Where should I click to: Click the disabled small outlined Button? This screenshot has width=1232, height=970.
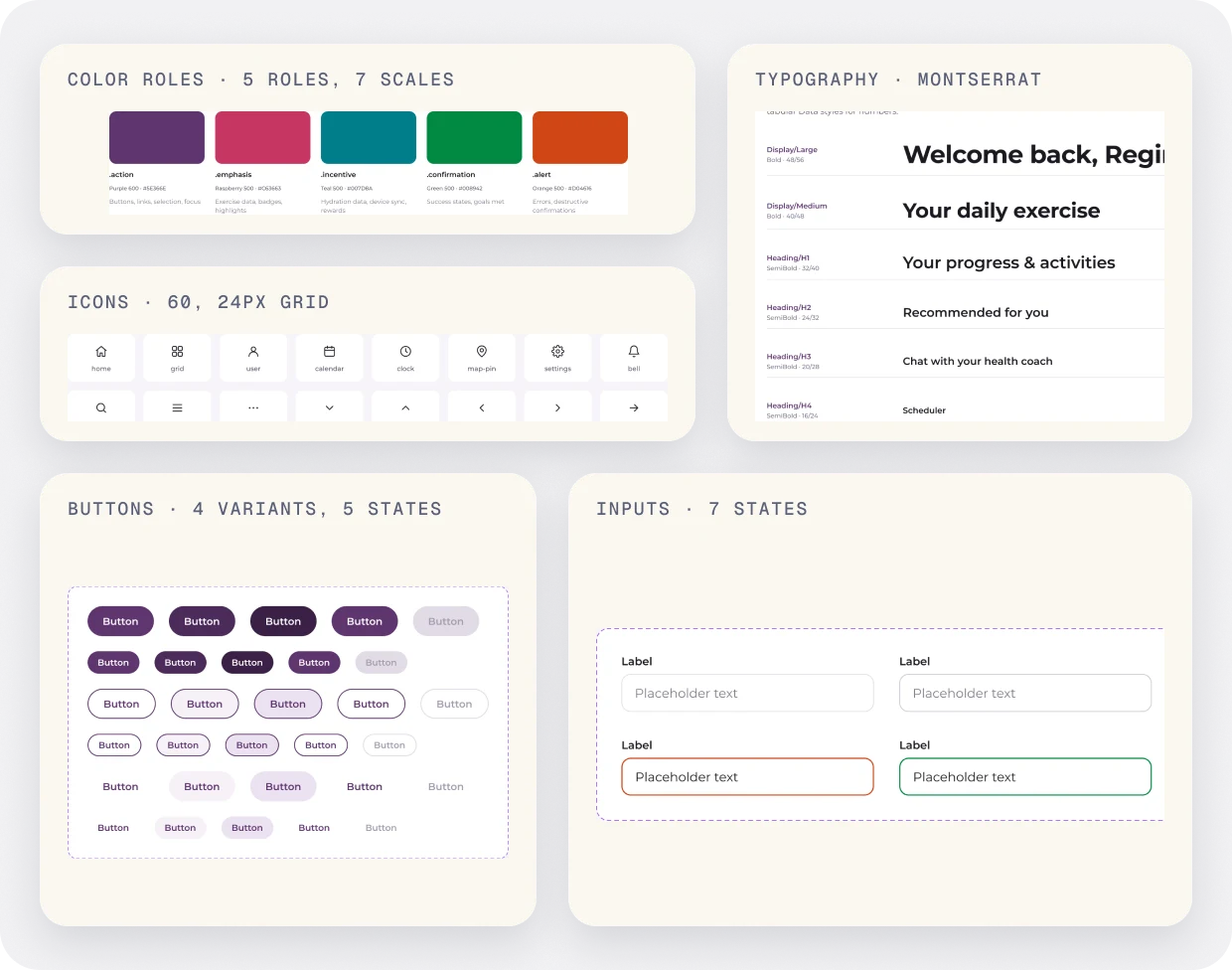[389, 745]
